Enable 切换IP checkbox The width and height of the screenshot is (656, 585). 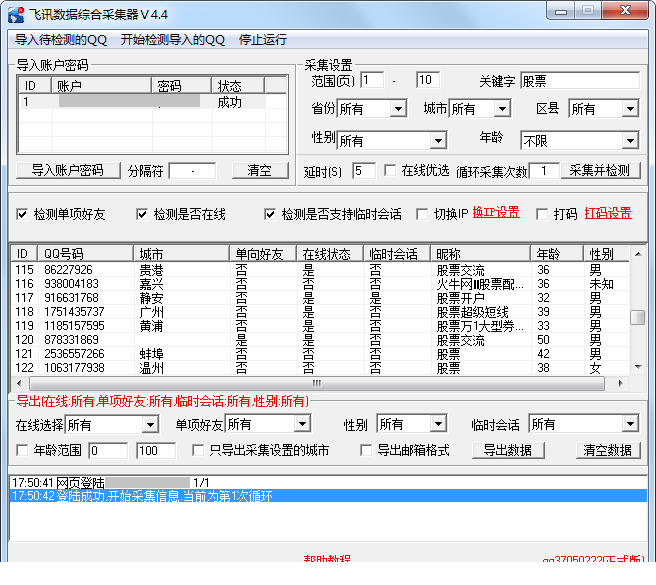click(422, 214)
